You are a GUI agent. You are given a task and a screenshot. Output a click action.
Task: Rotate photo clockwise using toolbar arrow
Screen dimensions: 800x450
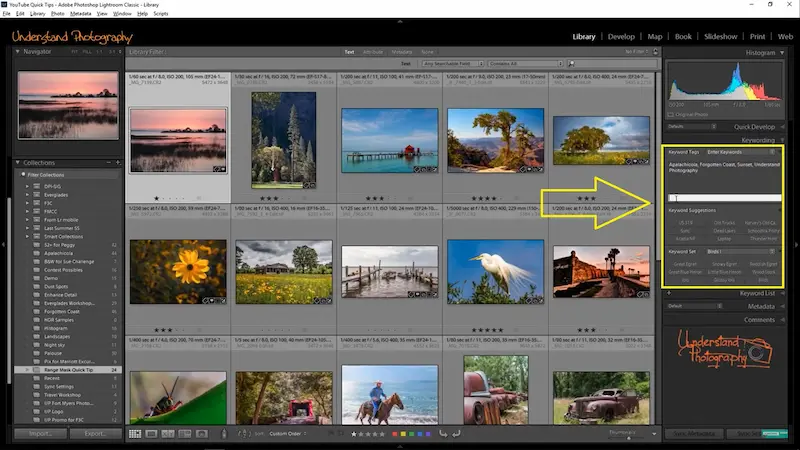tap(457, 434)
